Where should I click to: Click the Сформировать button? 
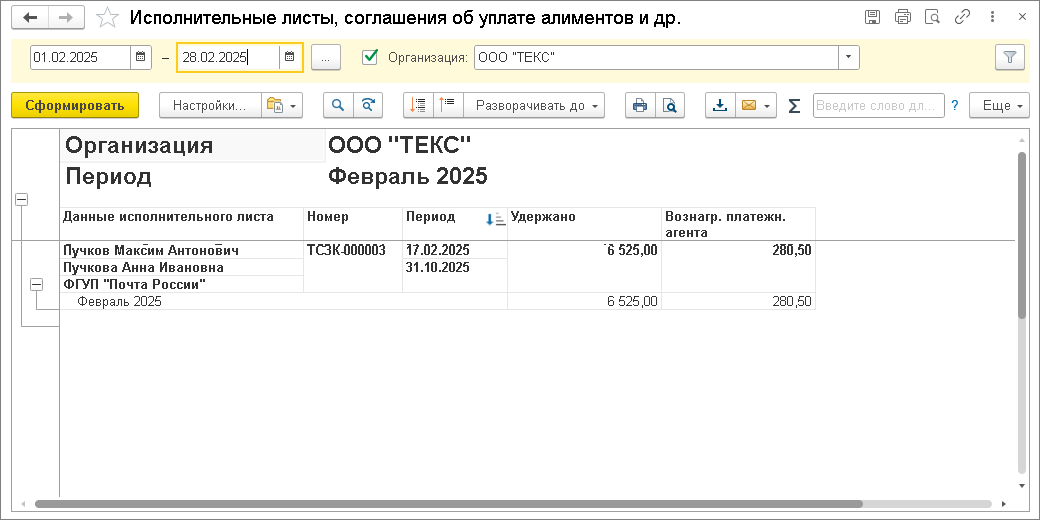75,105
